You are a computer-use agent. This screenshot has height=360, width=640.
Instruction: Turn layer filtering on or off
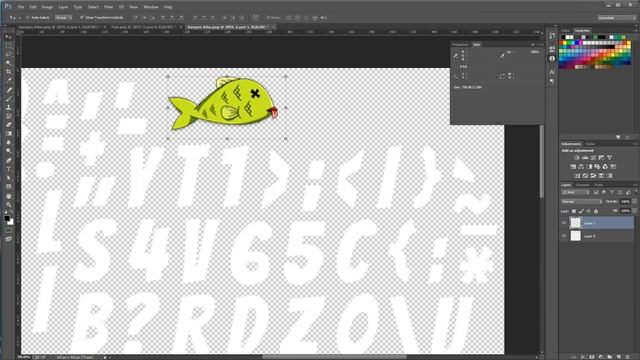pos(635,192)
